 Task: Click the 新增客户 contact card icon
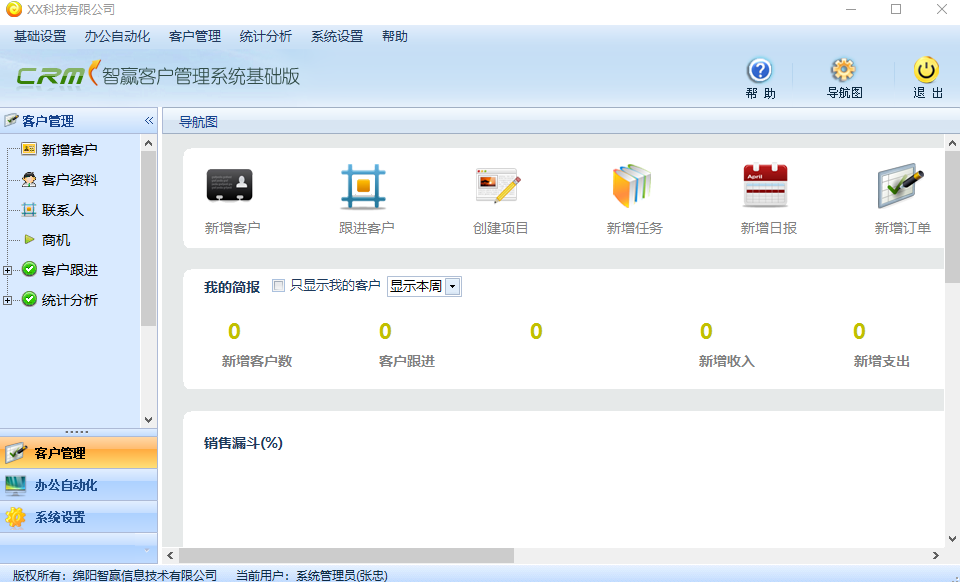(229, 185)
